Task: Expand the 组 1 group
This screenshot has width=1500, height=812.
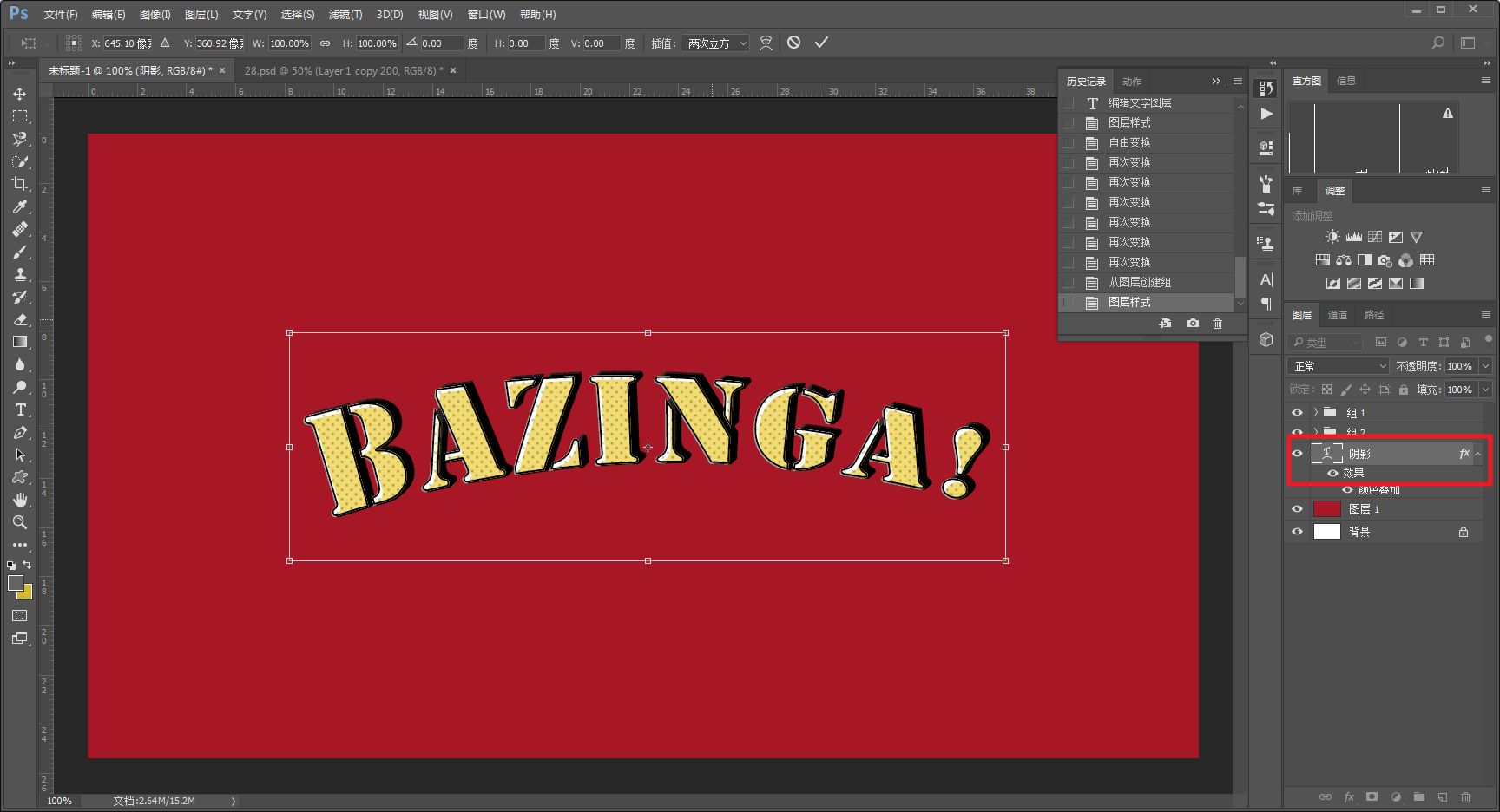Action: coord(1315,413)
